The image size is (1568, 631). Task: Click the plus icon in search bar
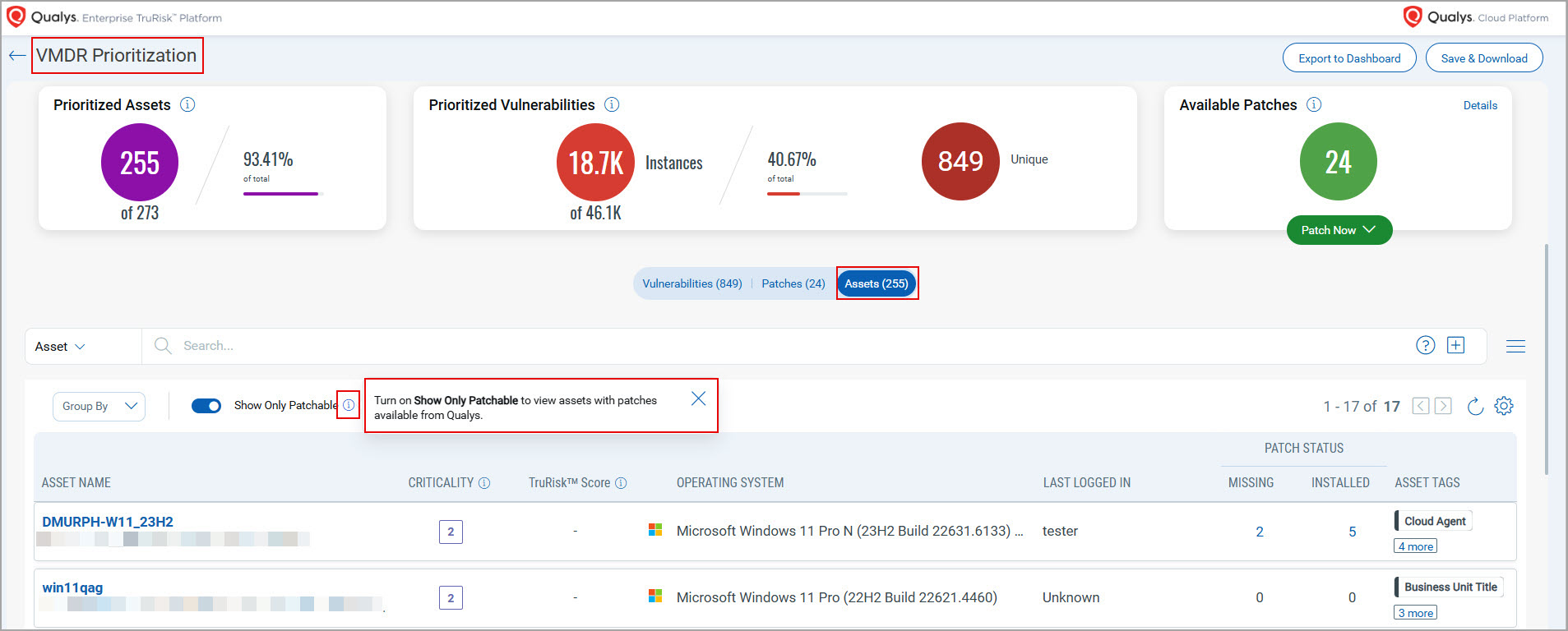1455,346
